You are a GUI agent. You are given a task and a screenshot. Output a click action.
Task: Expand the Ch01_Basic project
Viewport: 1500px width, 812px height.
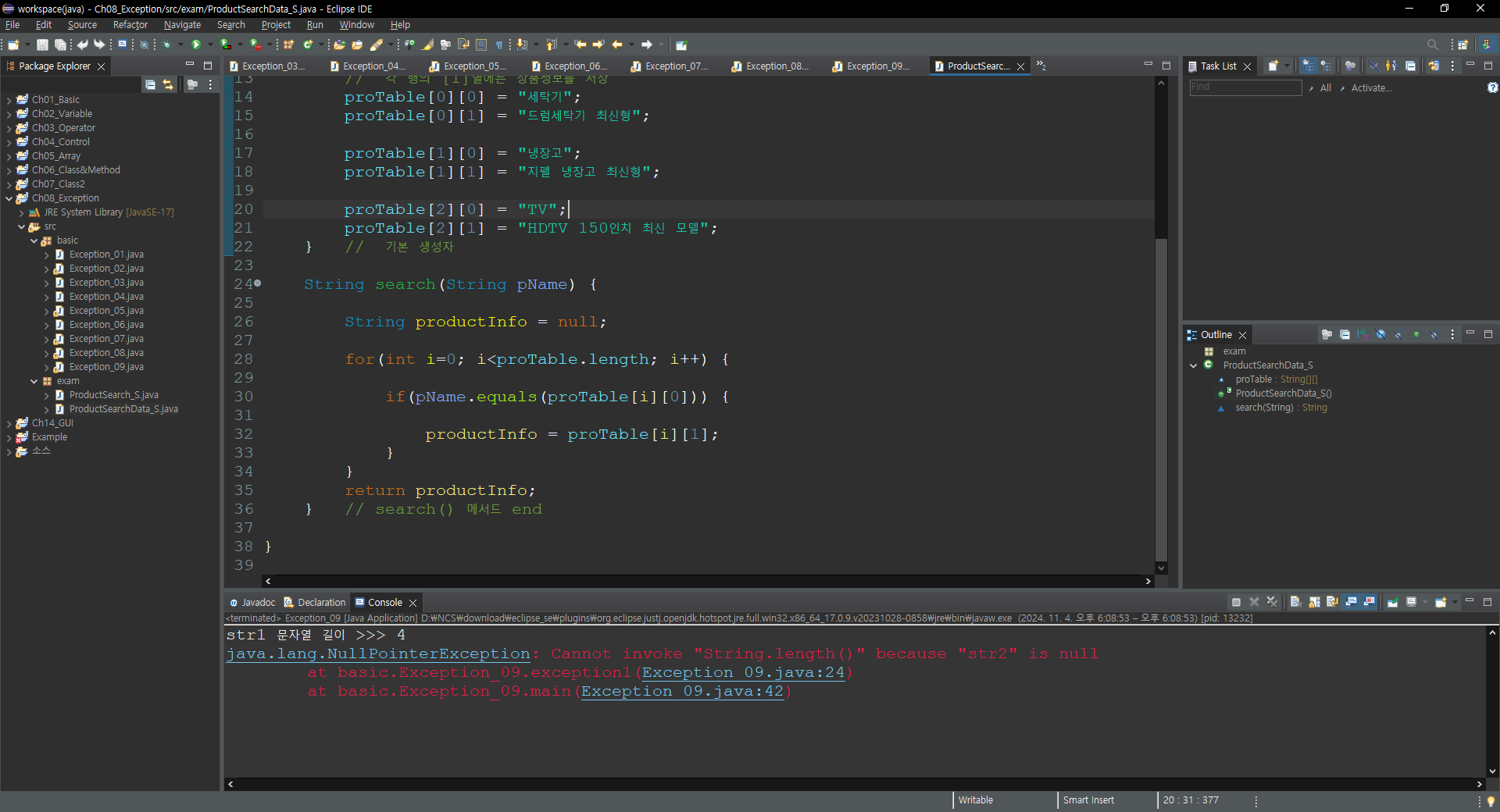coord(9,100)
